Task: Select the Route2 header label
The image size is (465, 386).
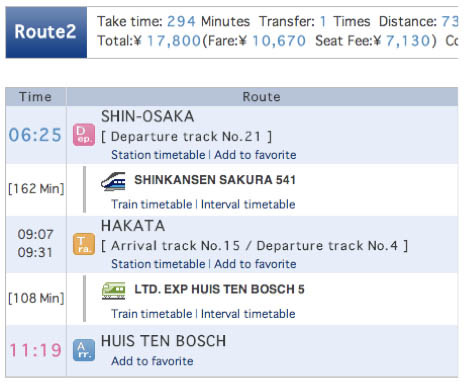Action: tap(46, 32)
